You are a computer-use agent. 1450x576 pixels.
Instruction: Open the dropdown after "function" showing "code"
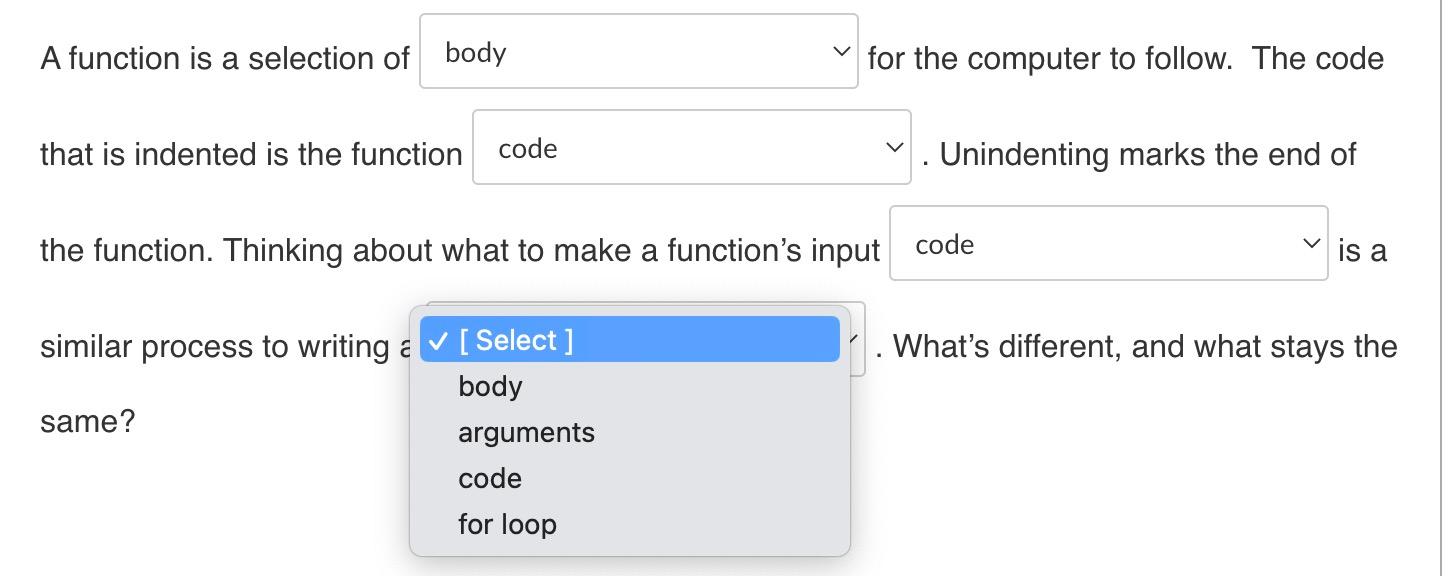[x=690, y=146]
